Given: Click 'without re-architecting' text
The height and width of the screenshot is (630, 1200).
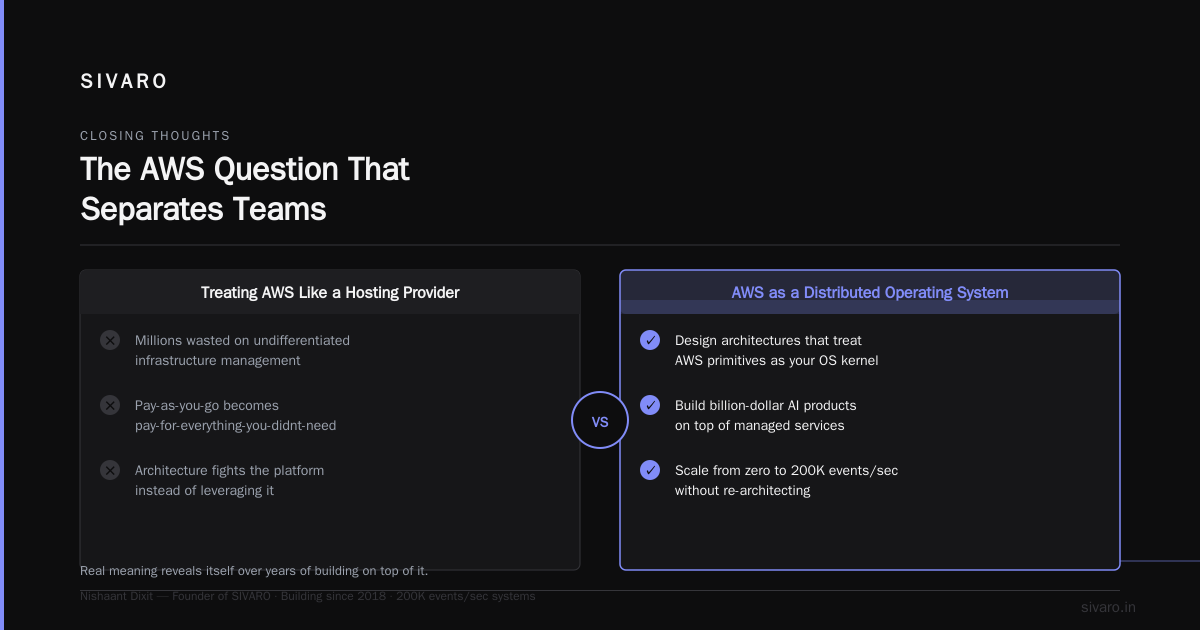Looking at the screenshot, I should pyautogui.click(x=743, y=490).
